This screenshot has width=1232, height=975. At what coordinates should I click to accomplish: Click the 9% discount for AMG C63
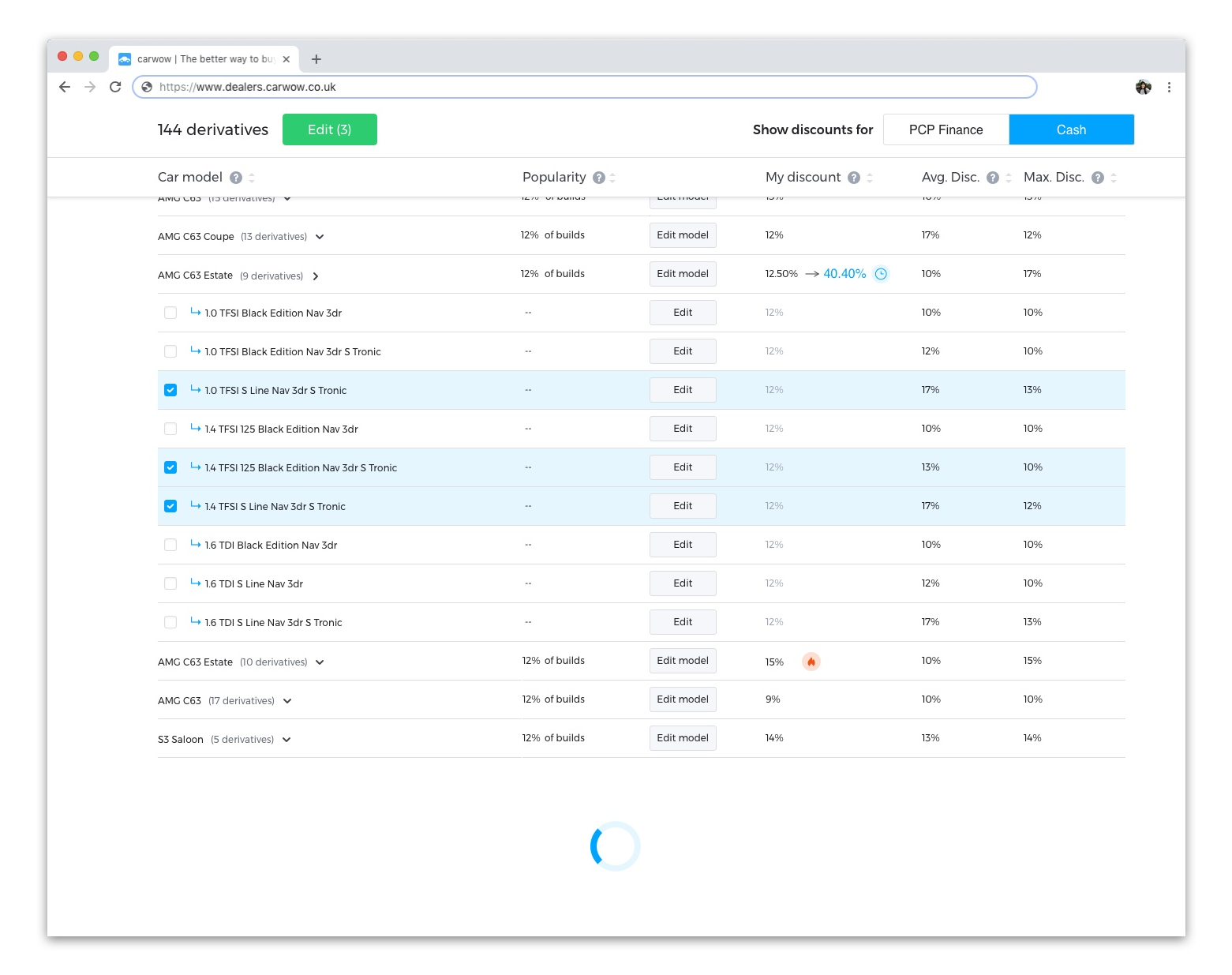773,699
